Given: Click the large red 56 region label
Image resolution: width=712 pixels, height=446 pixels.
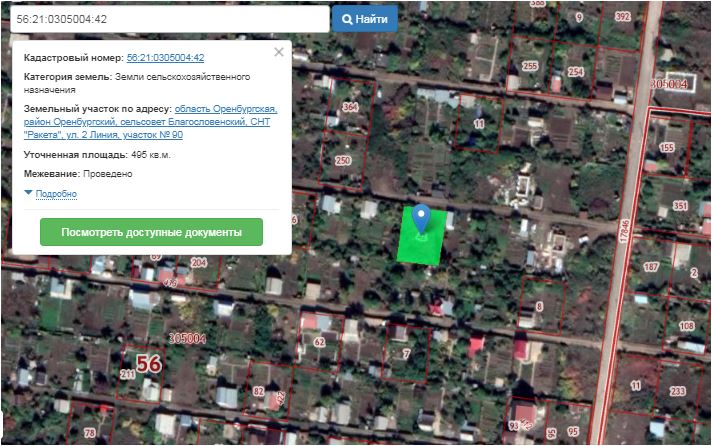Looking at the screenshot, I should coord(149,363).
